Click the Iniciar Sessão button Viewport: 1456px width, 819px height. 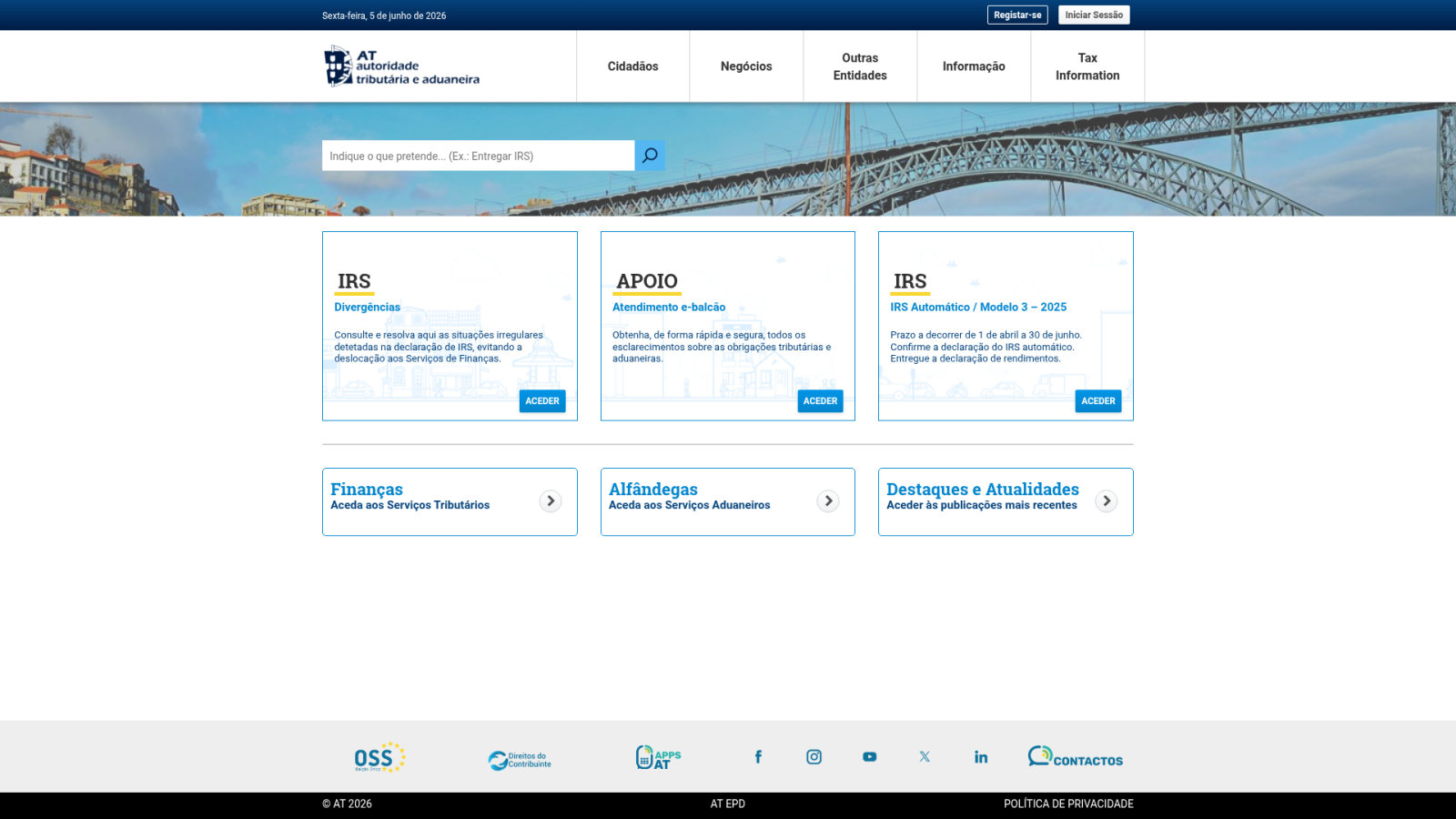pos(1094,15)
